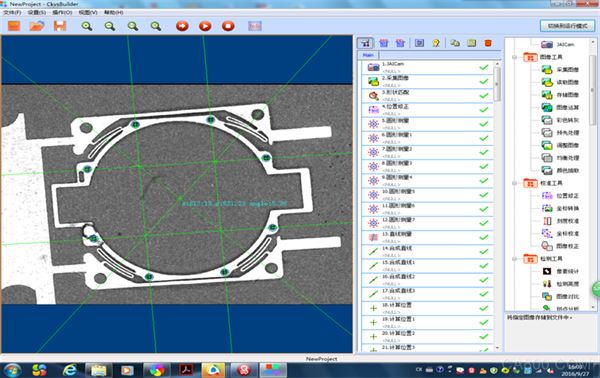Open the 文件(F) menu
Viewport: 600px width, 378px height.
pos(12,12)
